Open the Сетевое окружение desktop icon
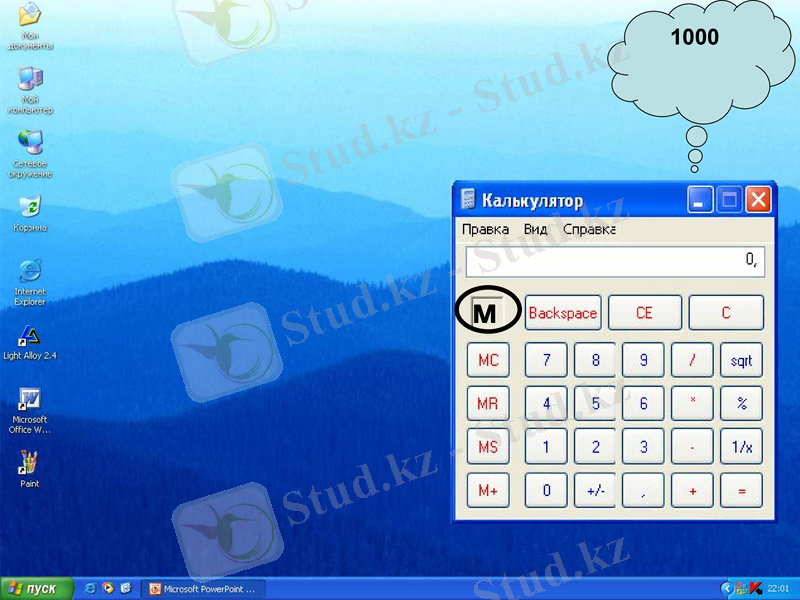This screenshot has width=800, height=600. (x=30, y=143)
